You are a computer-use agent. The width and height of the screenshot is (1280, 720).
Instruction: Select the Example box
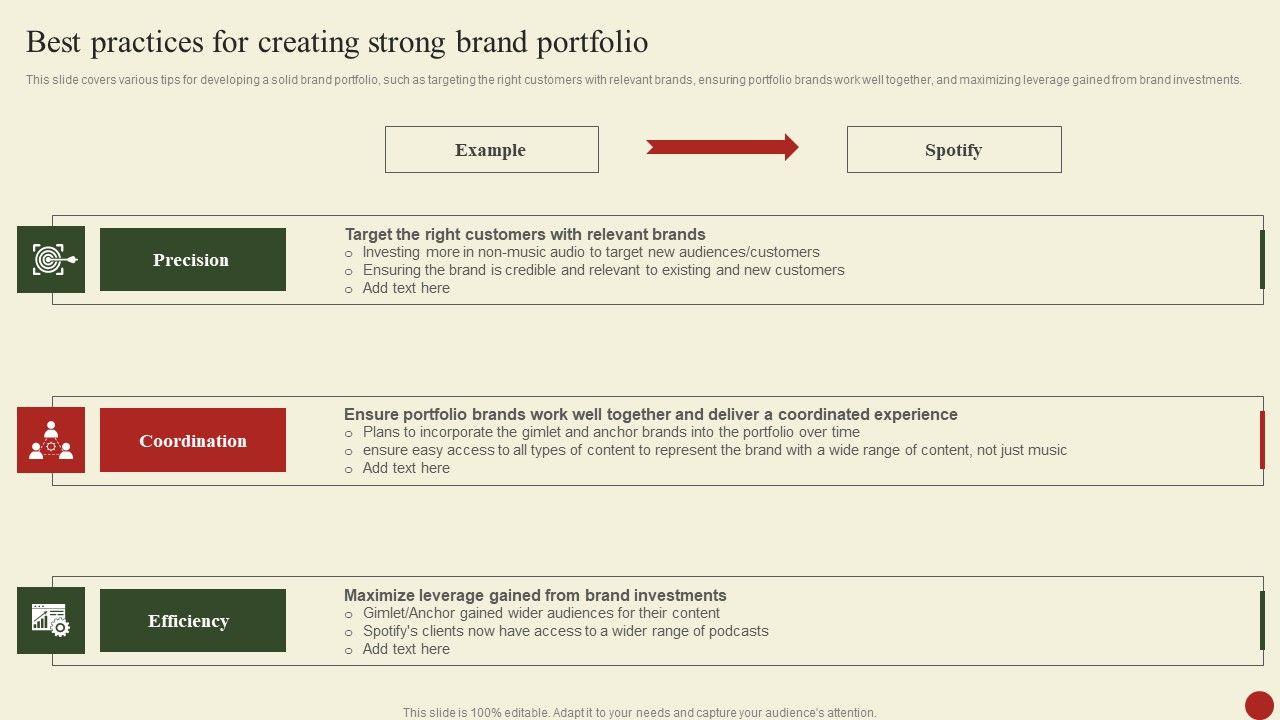click(491, 150)
